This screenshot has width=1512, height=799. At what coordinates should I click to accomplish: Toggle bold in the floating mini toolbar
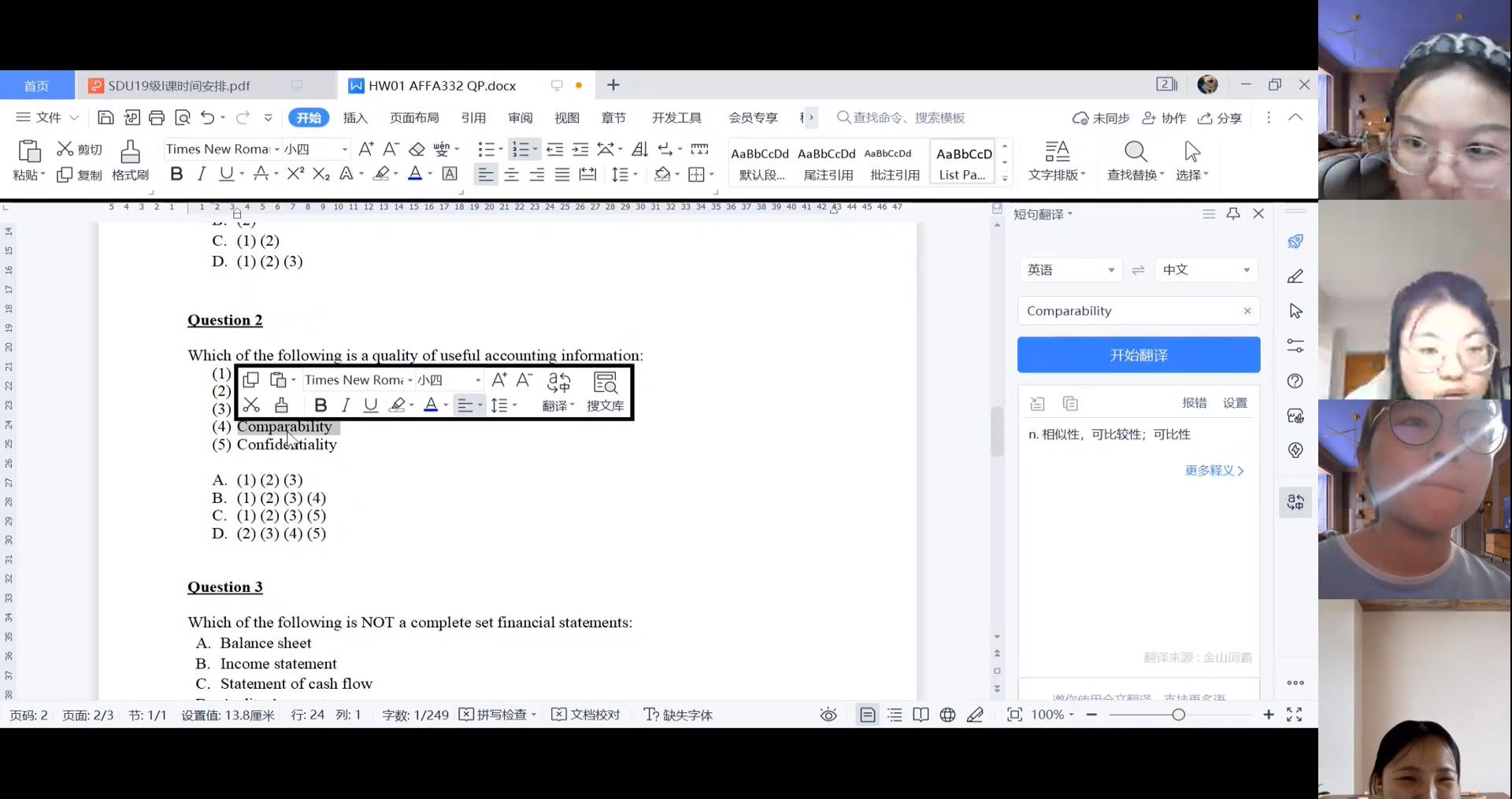(321, 405)
